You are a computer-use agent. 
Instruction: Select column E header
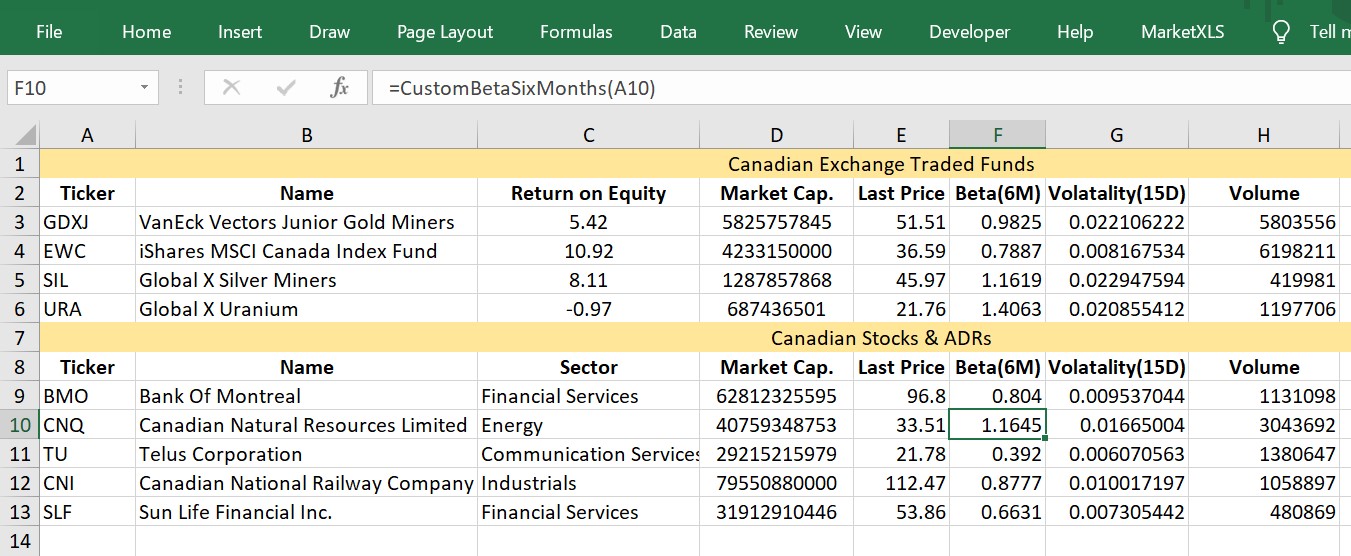point(901,135)
